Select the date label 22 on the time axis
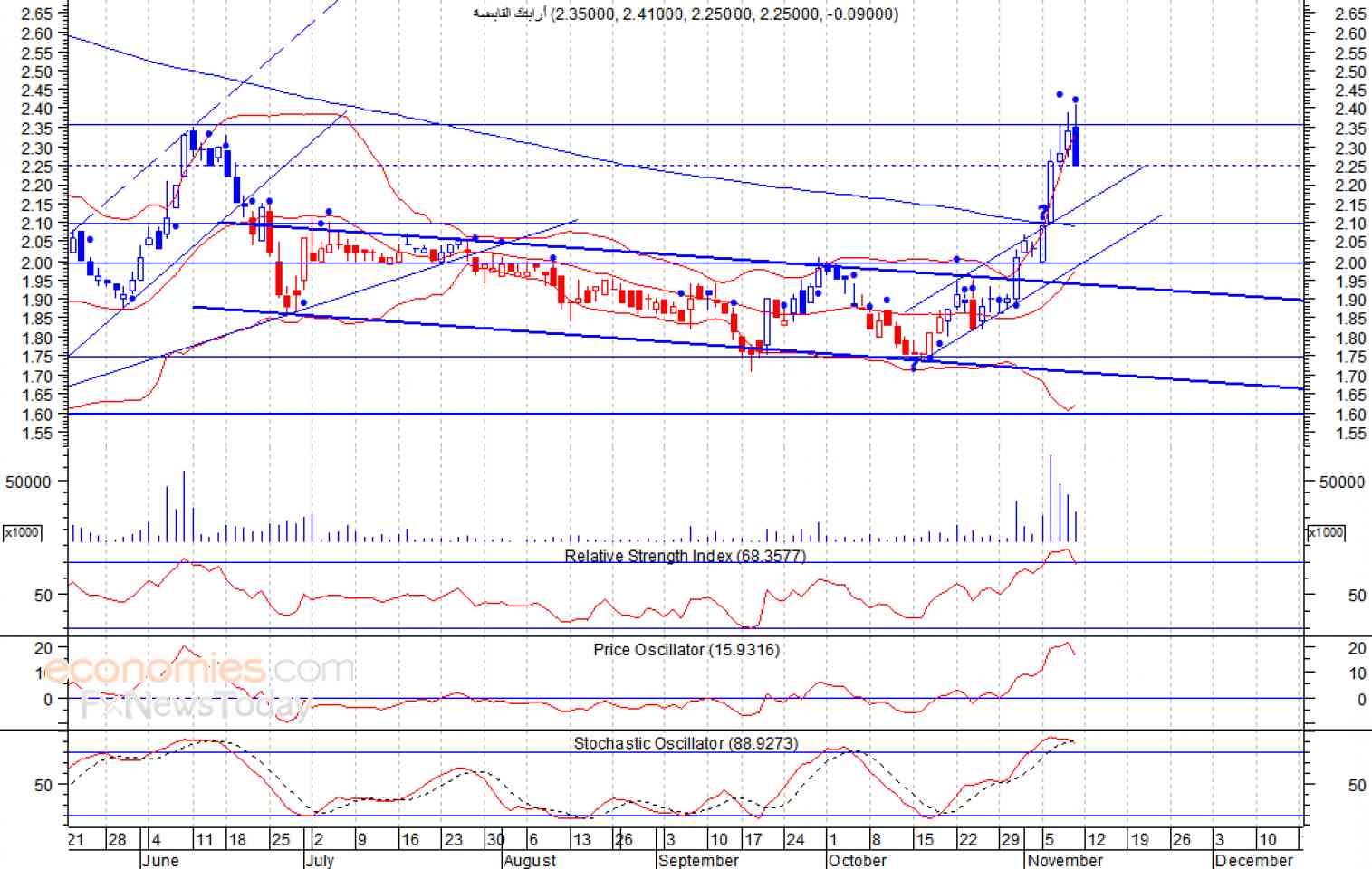Image resolution: width=1372 pixels, height=869 pixels. click(x=968, y=839)
